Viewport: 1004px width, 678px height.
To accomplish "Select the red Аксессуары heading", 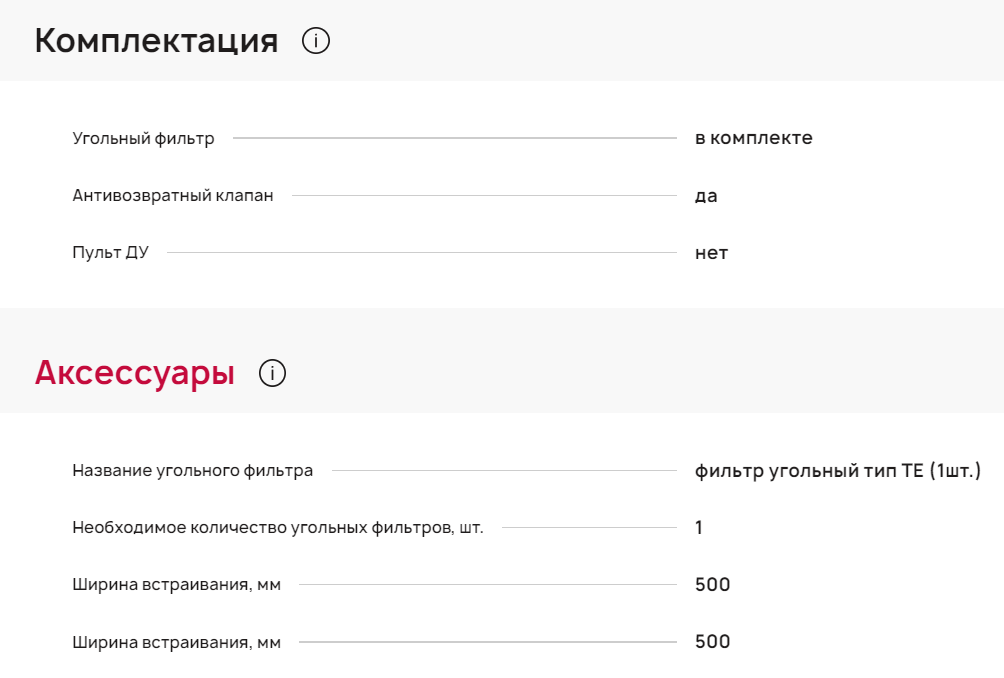I will click(135, 373).
